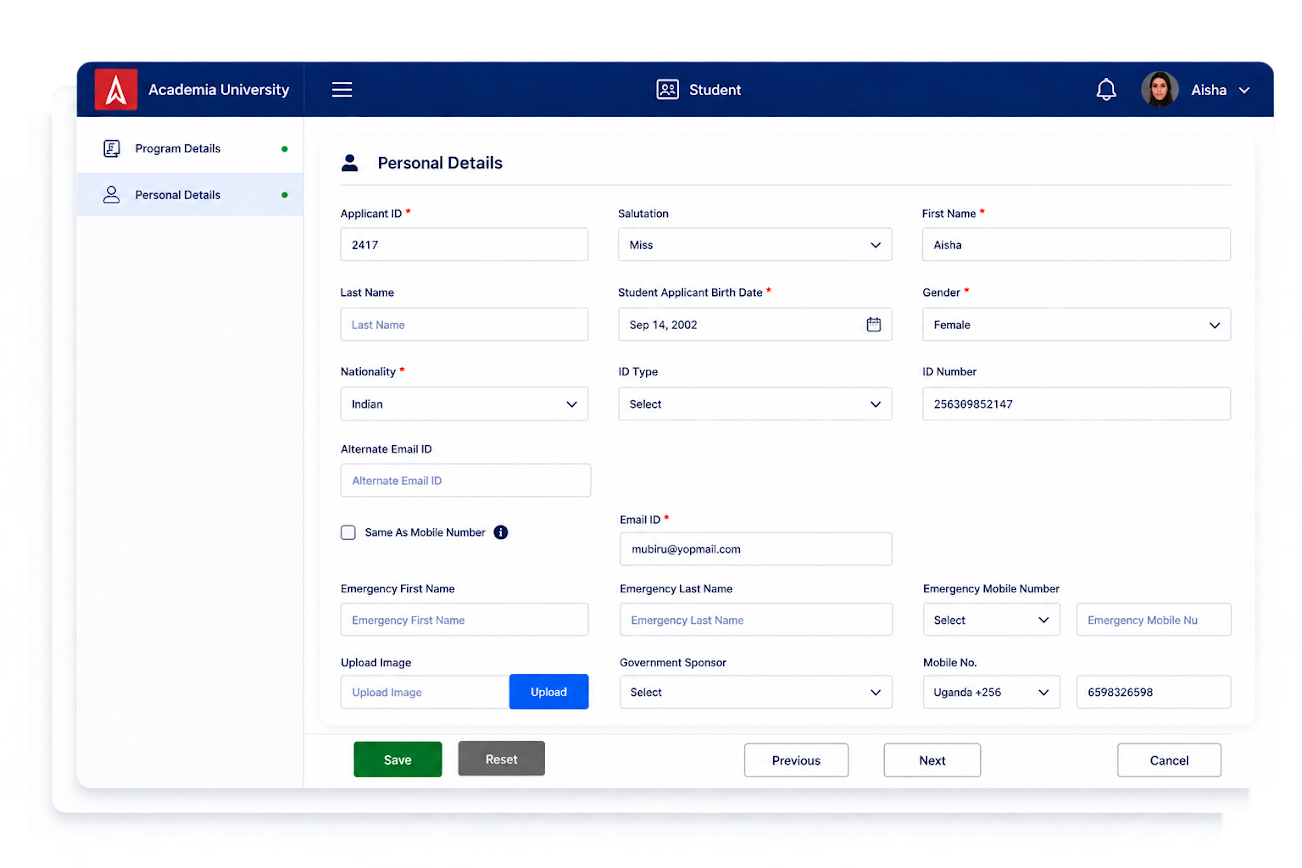Click the Last Name field
This screenshot has width=1302, height=868.
pos(464,325)
